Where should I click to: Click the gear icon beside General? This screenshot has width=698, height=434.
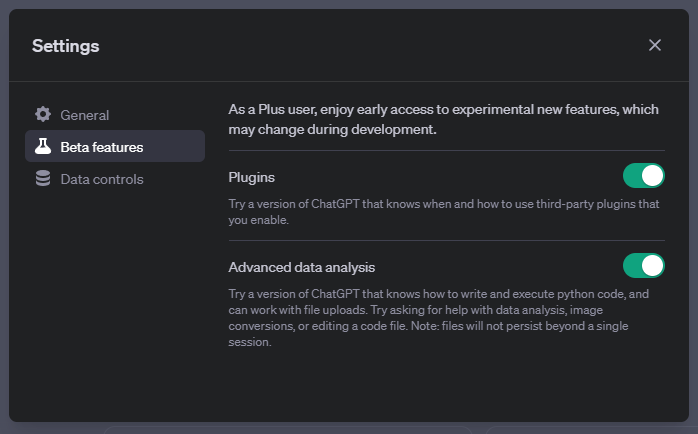coord(43,115)
